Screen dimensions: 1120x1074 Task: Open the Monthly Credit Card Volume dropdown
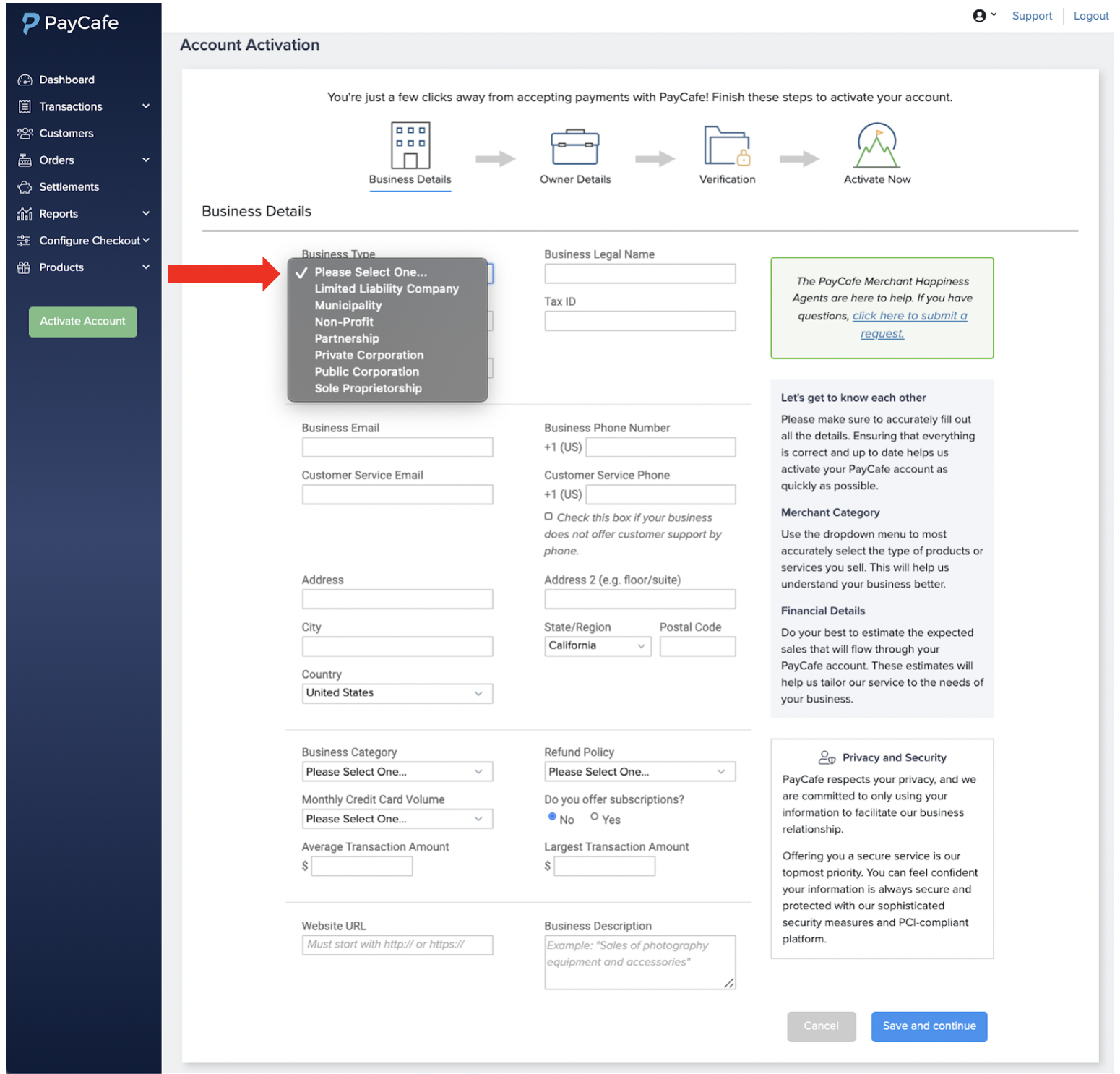[397, 819]
